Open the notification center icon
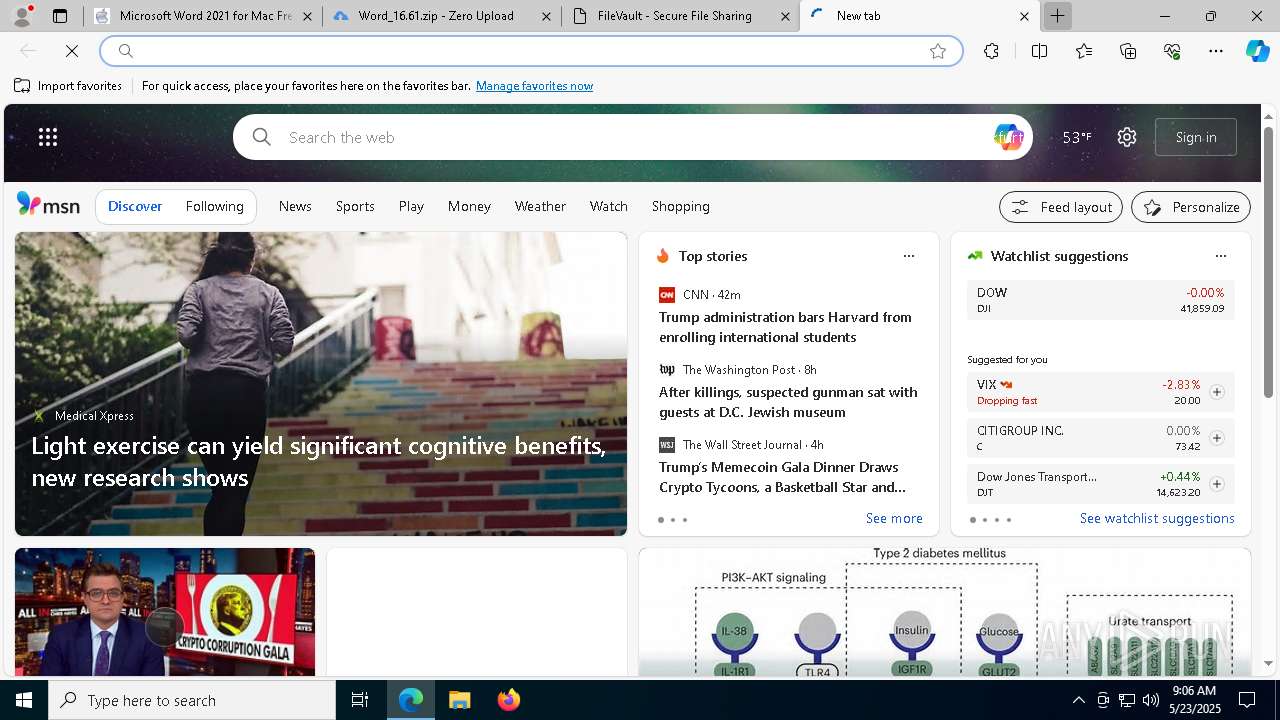This screenshot has width=1280, height=720. [x=1247, y=700]
